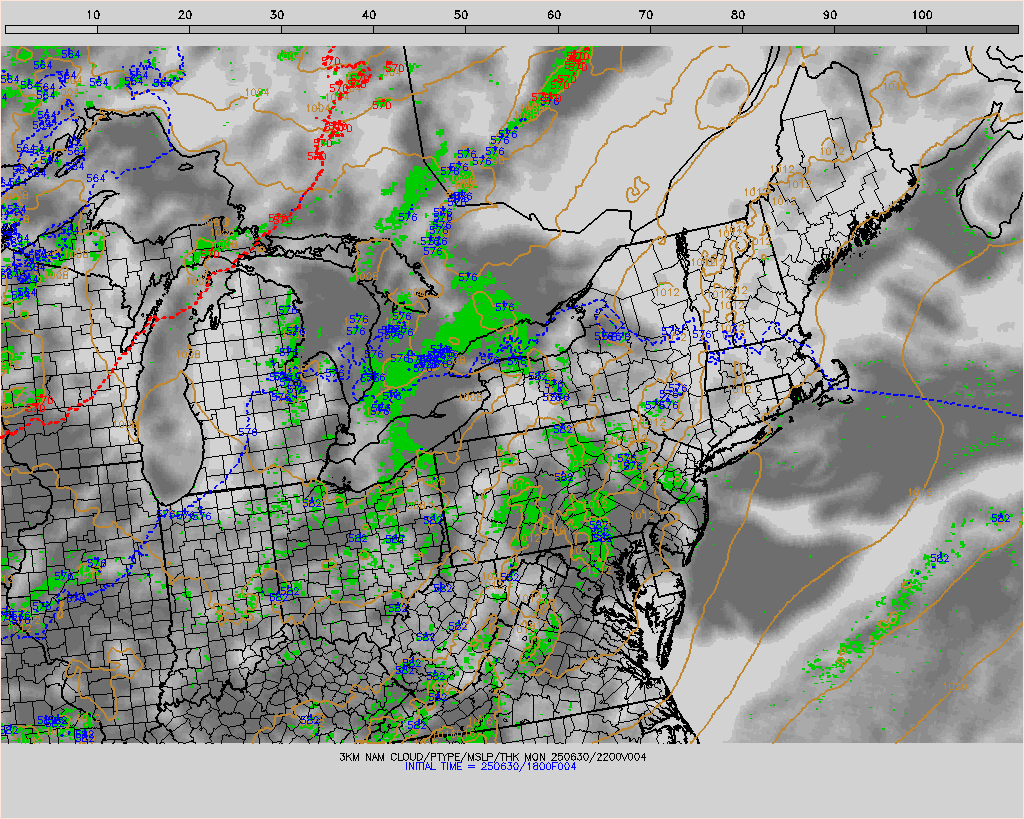Click the cloud scale label 30
The image size is (1024, 819).
pyautogui.click(x=278, y=15)
